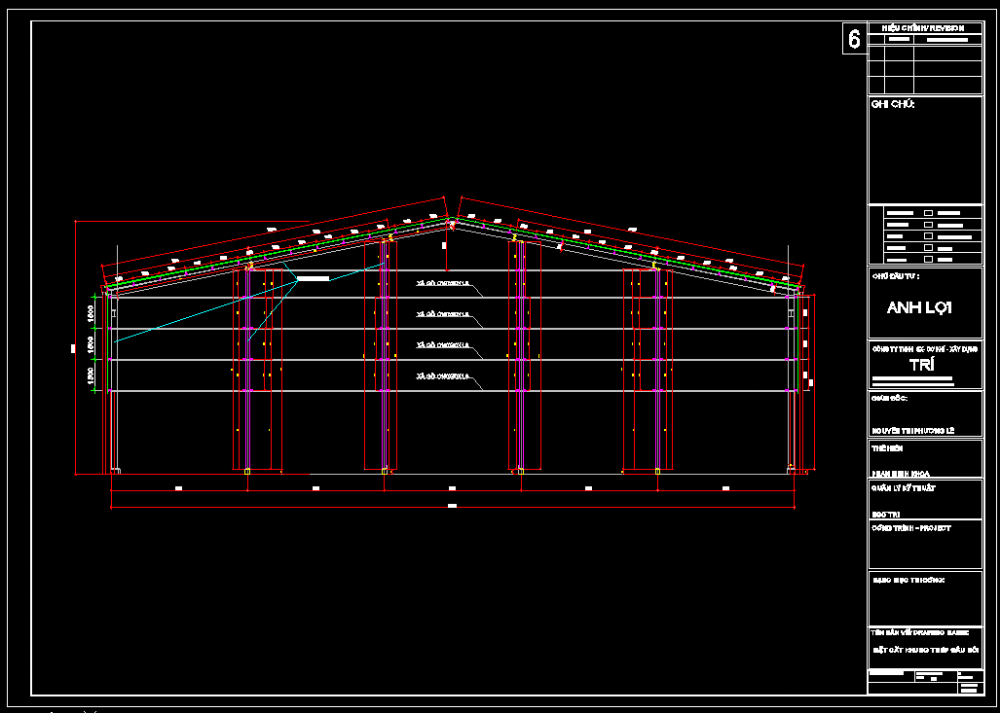Click the 'GHI CHÚ:' notes label
The image size is (1000, 713).
point(892,105)
